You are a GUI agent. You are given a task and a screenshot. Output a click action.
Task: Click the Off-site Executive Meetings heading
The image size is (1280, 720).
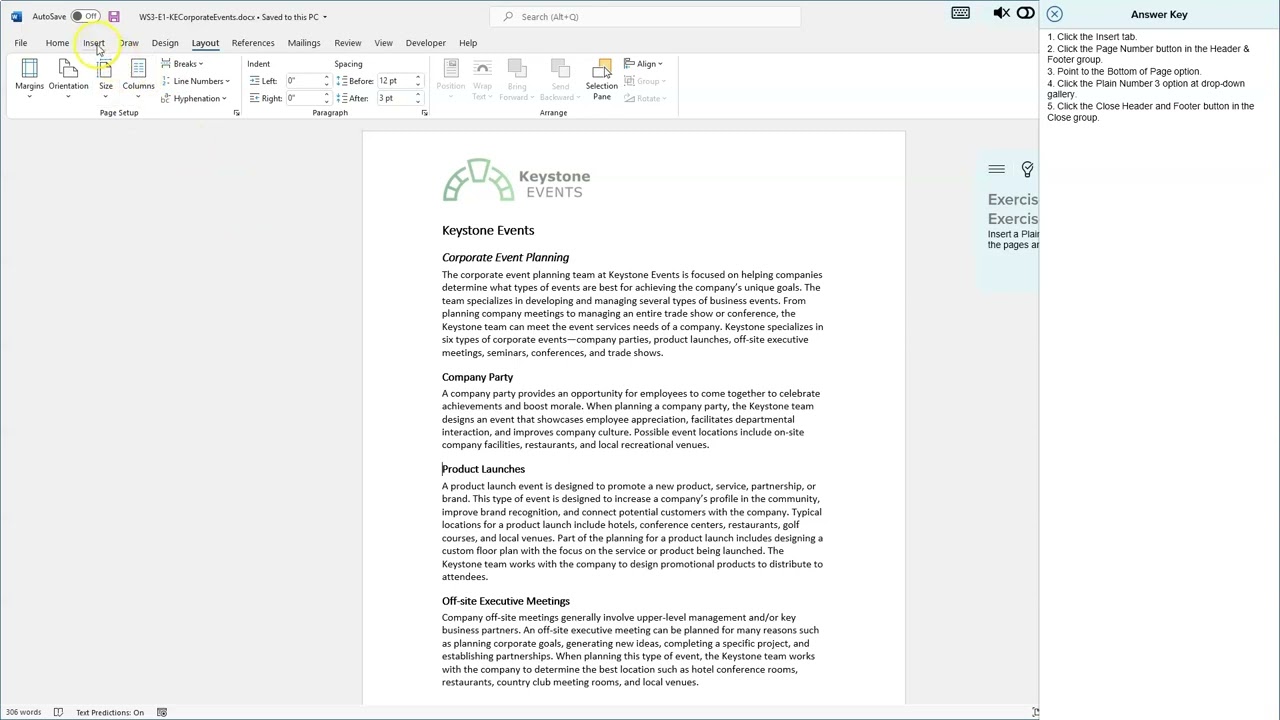point(506,601)
